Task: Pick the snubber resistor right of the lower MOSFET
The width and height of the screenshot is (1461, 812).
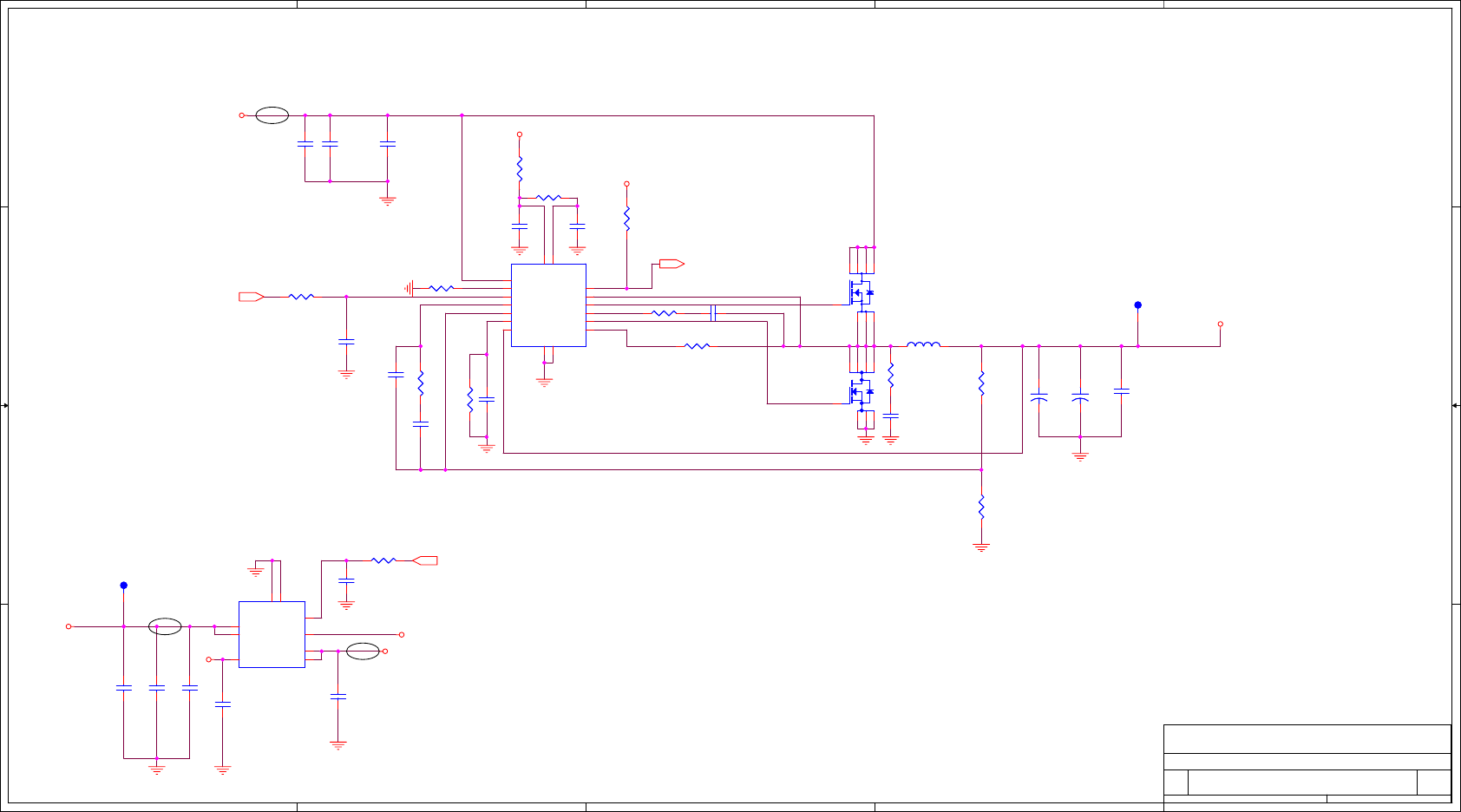Action: (x=891, y=375)
